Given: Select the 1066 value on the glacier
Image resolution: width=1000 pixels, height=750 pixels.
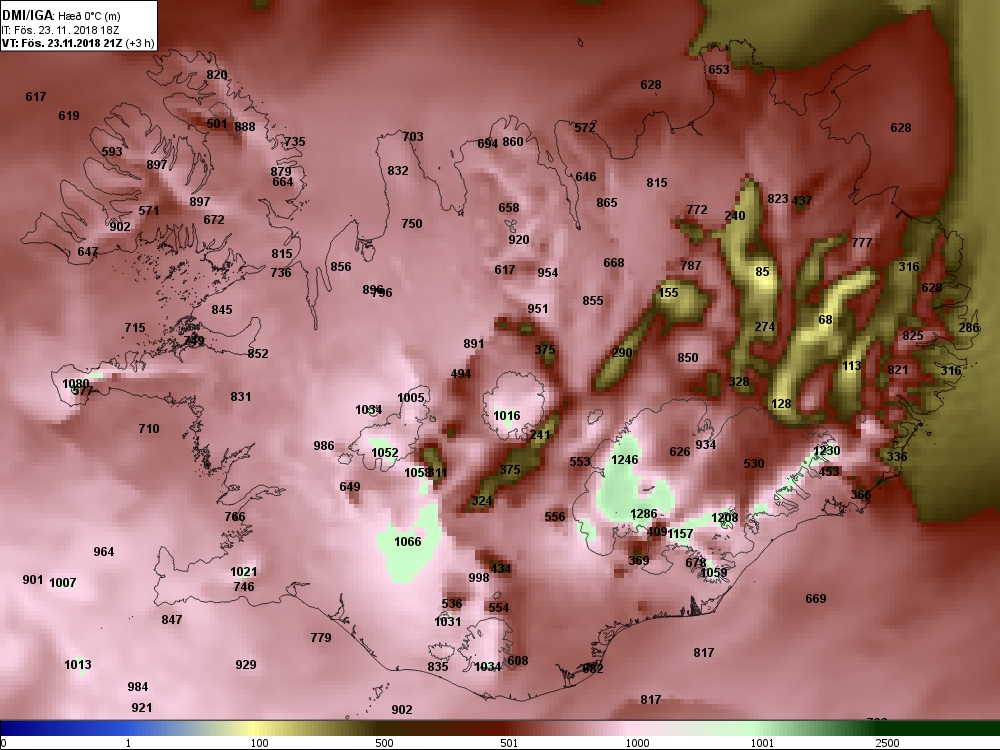Looking at the screenshot, I should click(408, 542).
